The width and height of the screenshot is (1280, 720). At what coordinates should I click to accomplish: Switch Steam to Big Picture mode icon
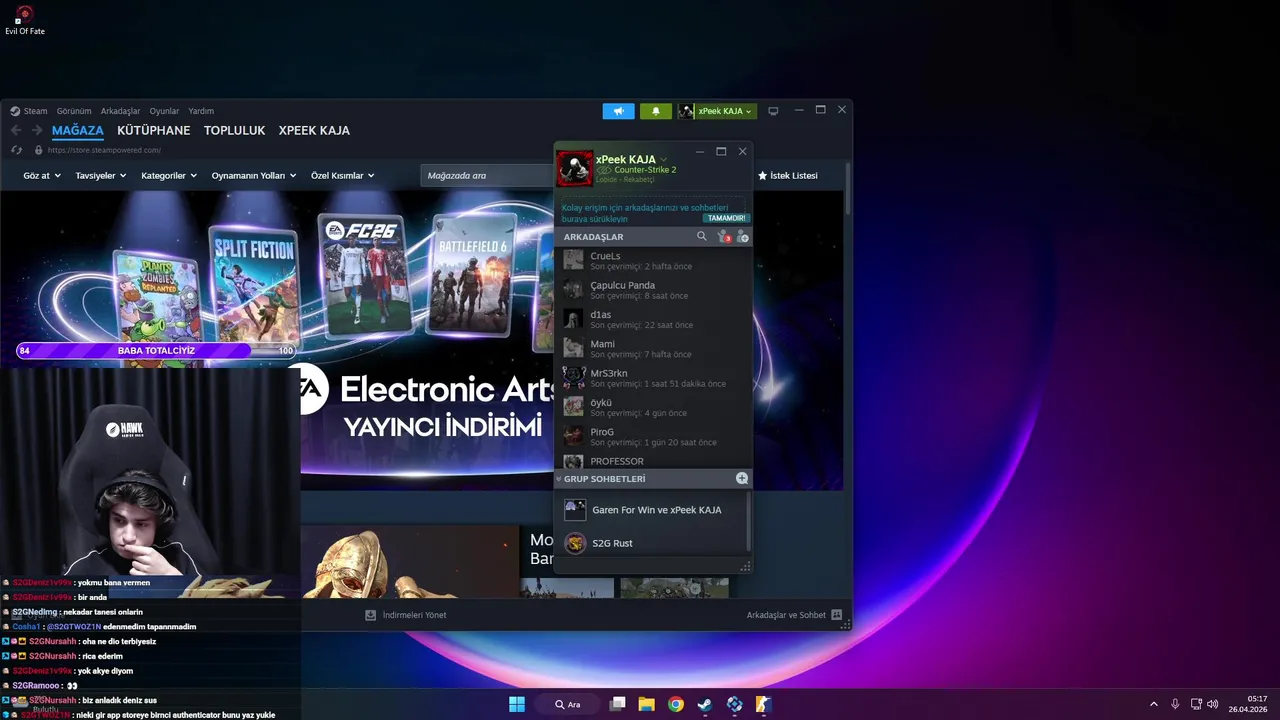coord(773,111)
